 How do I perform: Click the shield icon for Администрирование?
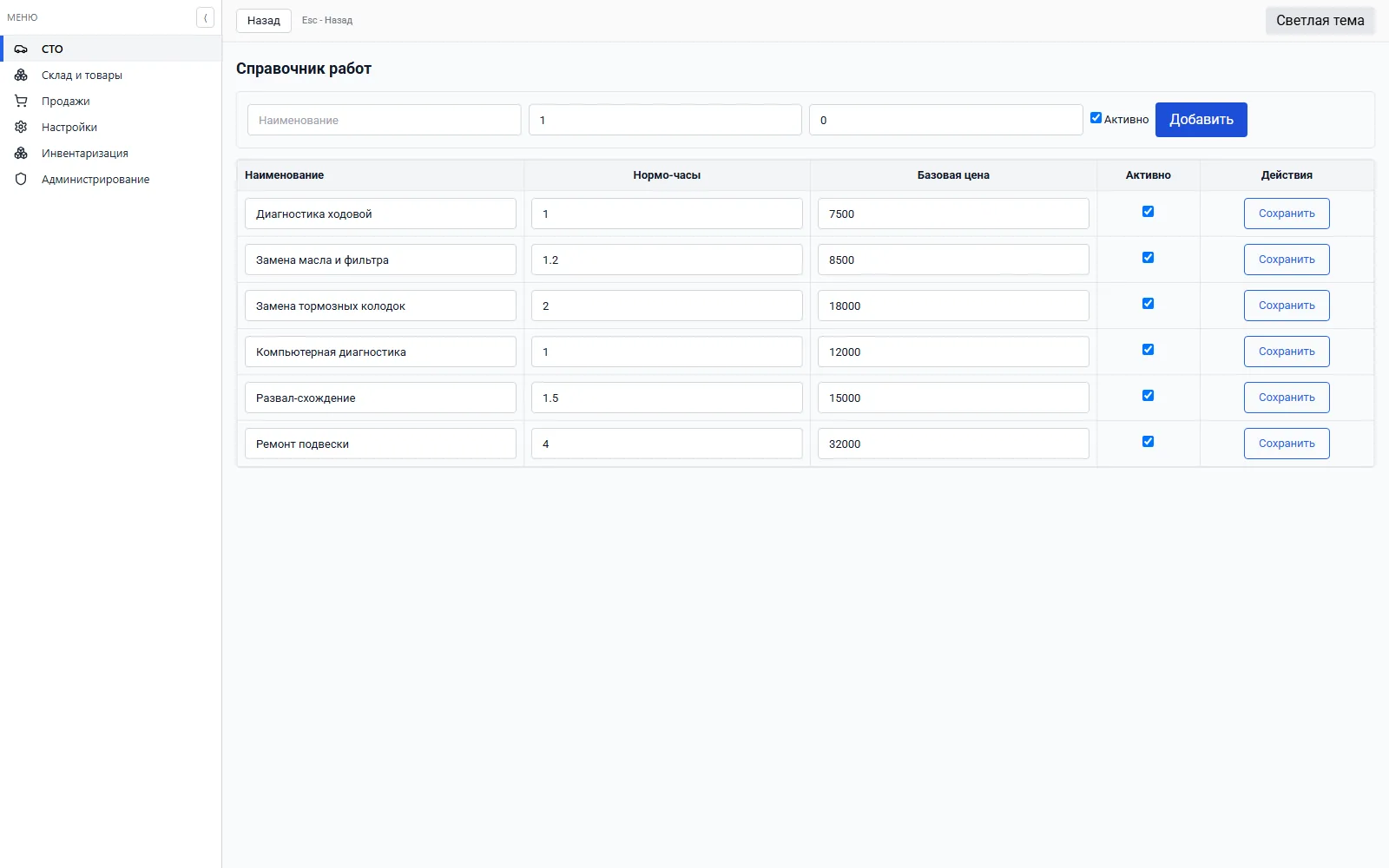coord(21,179)
